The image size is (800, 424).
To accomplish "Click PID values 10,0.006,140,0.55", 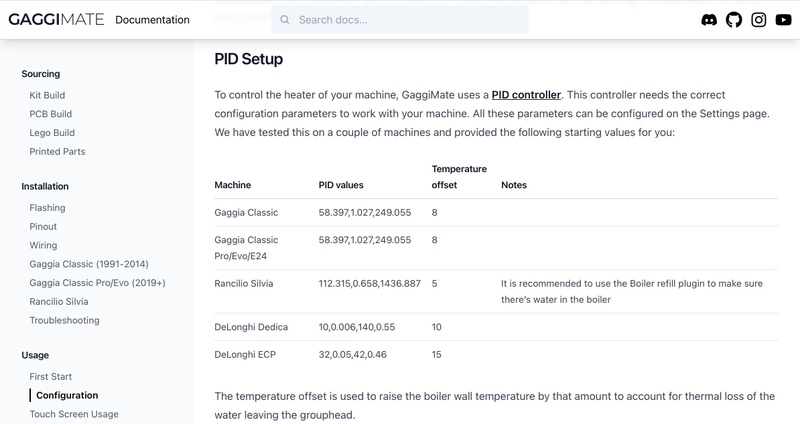I will click(357, 327).
